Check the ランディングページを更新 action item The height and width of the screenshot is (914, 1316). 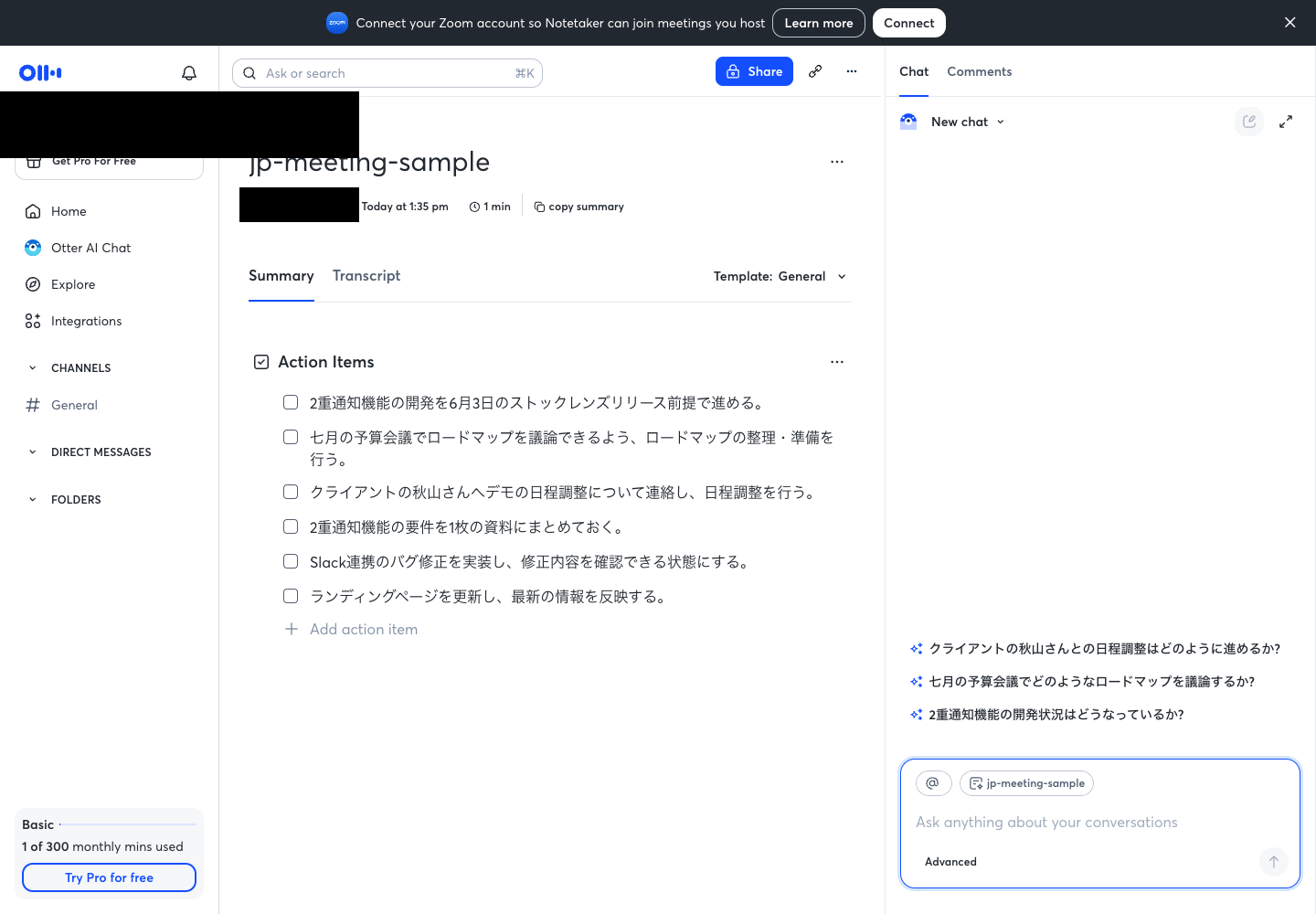click(291, 596)
